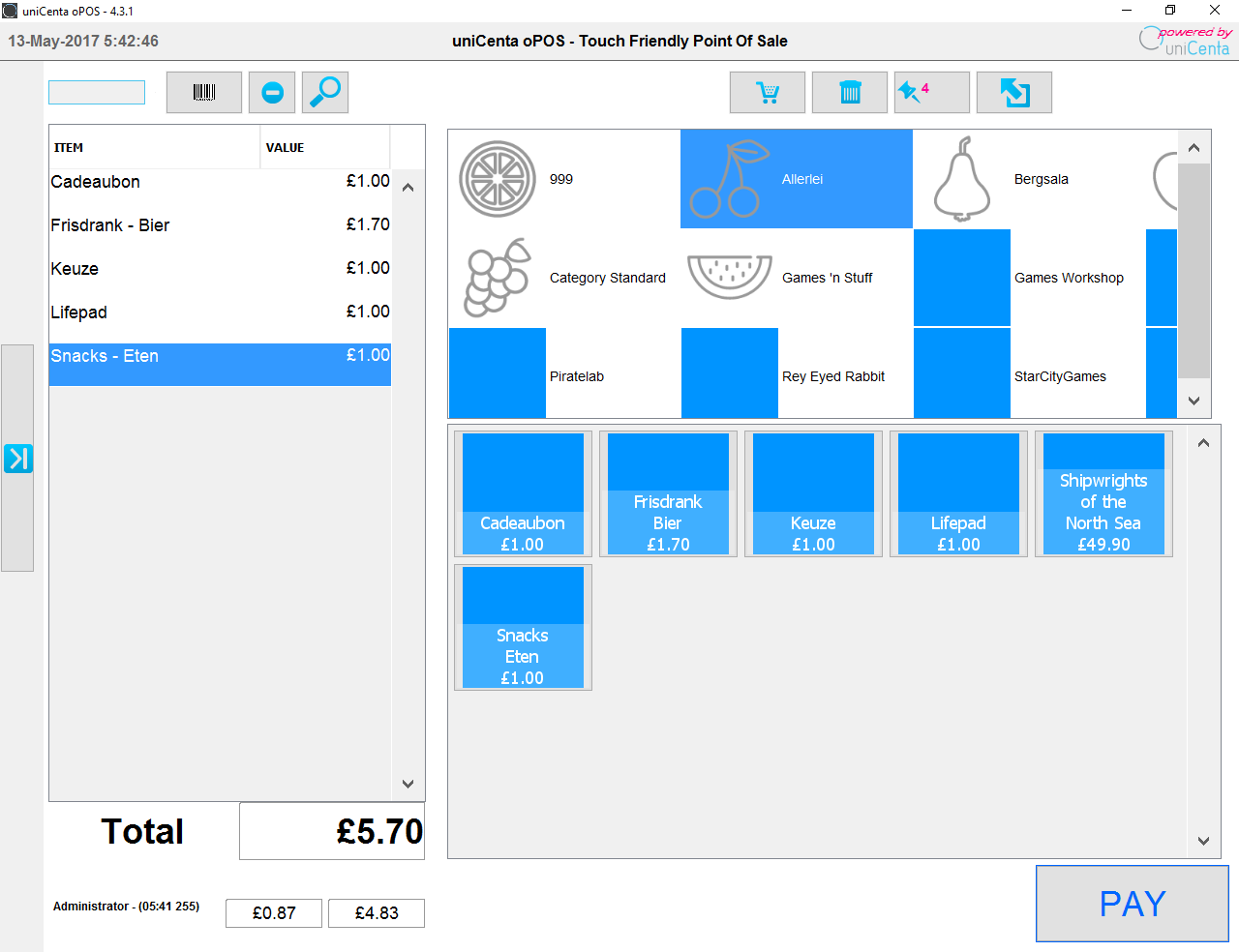Minimize the uniCenta oPOS window
This screenshot has height=952, width=1239.
click(x=1127, y=11)
